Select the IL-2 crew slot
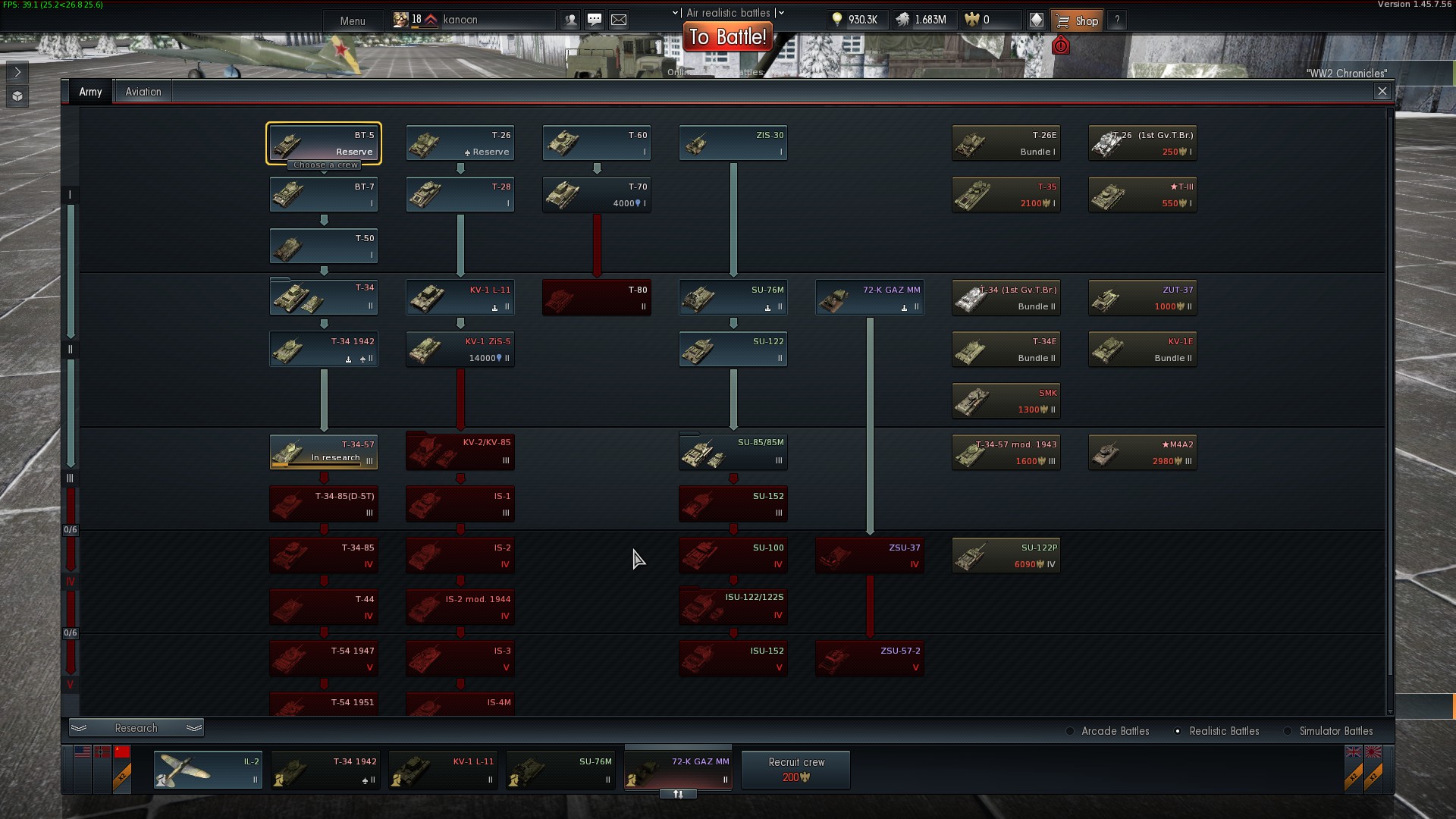The image size is (1456, 819). (208, 770)
